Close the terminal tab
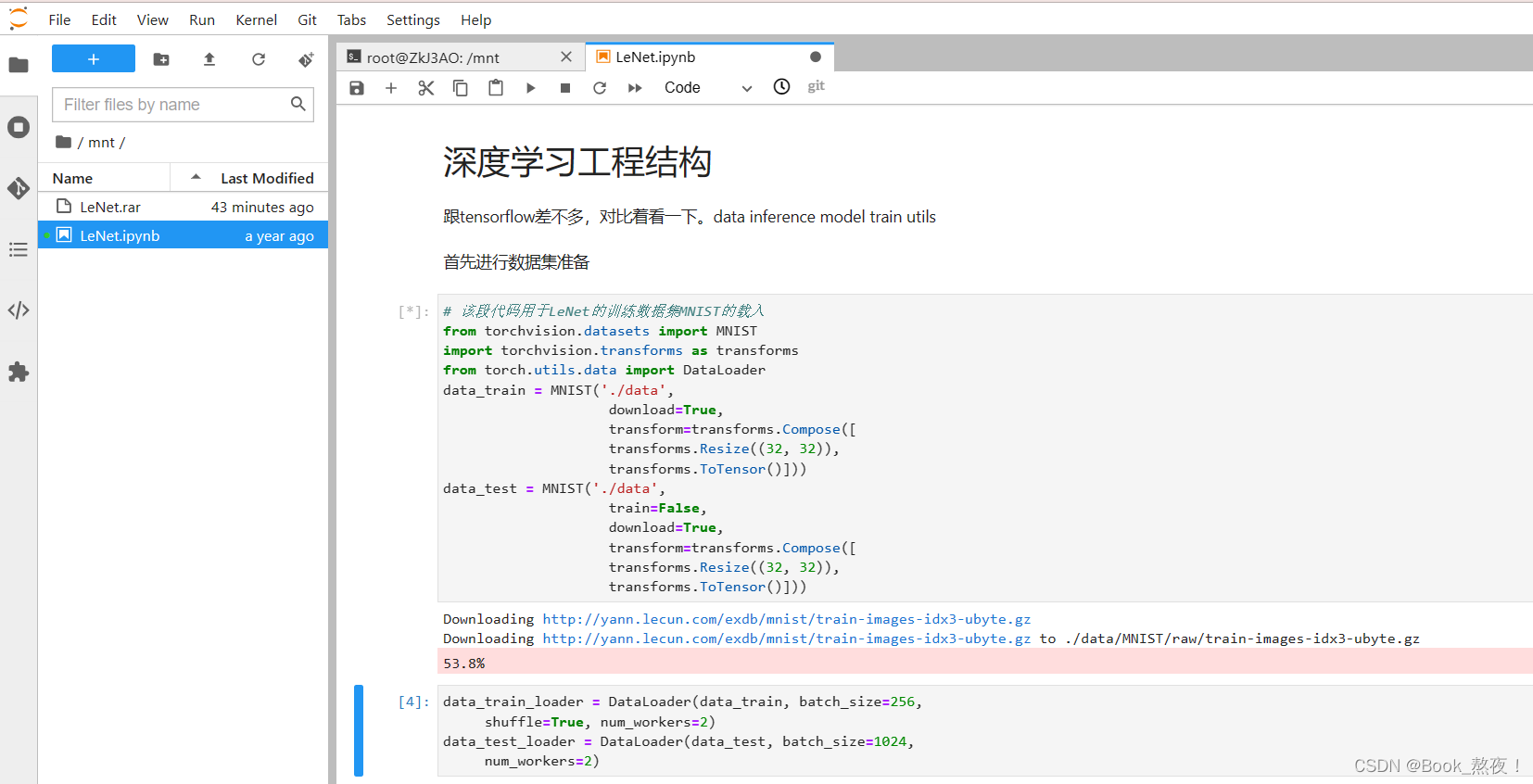The width and height of the screenshot is (1533, 784). (566, 57)
